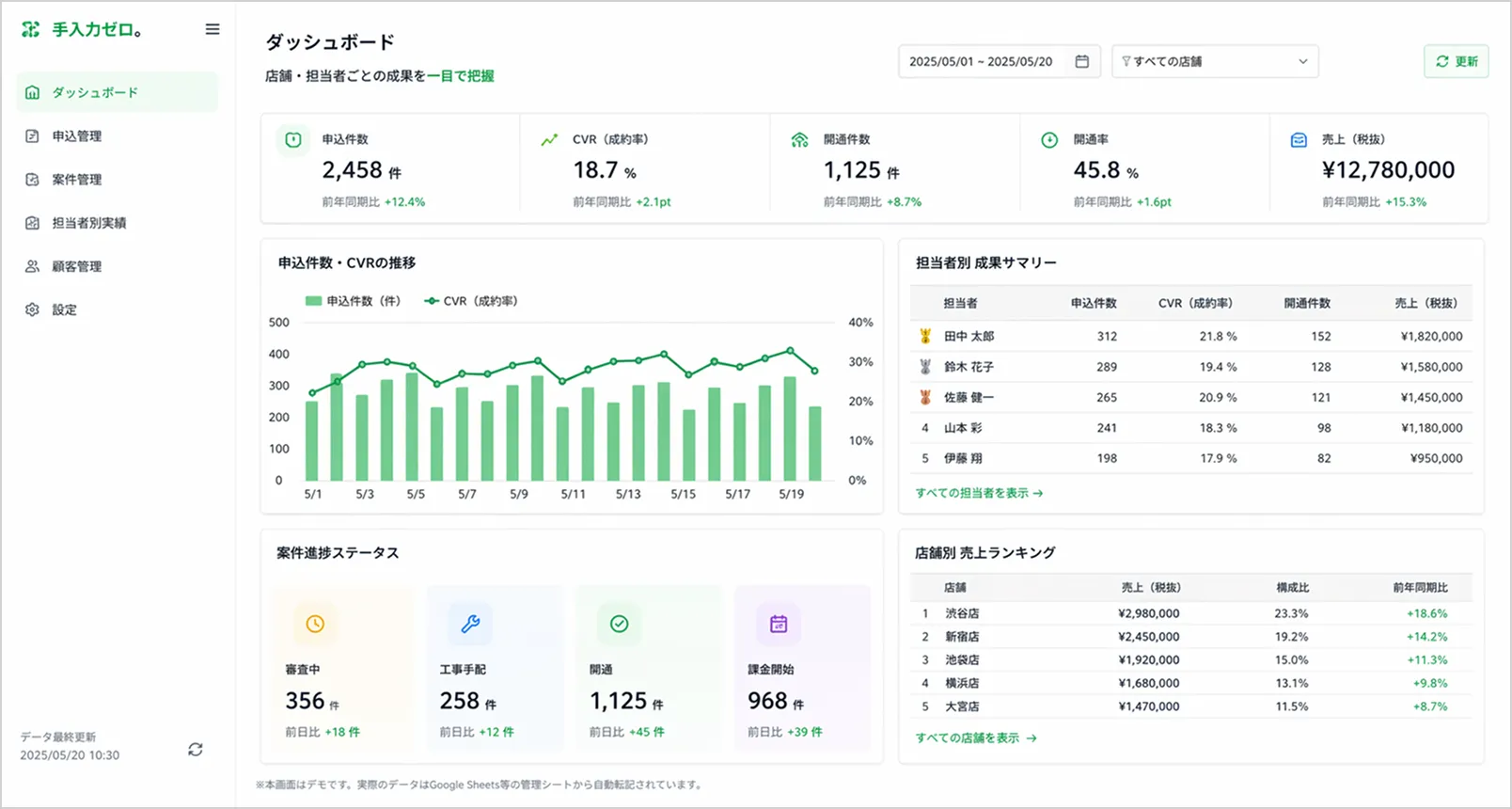Viewport: 1512px width, 809px height.
Task: Click the 大宮店 store name
Action: [962, 706]
